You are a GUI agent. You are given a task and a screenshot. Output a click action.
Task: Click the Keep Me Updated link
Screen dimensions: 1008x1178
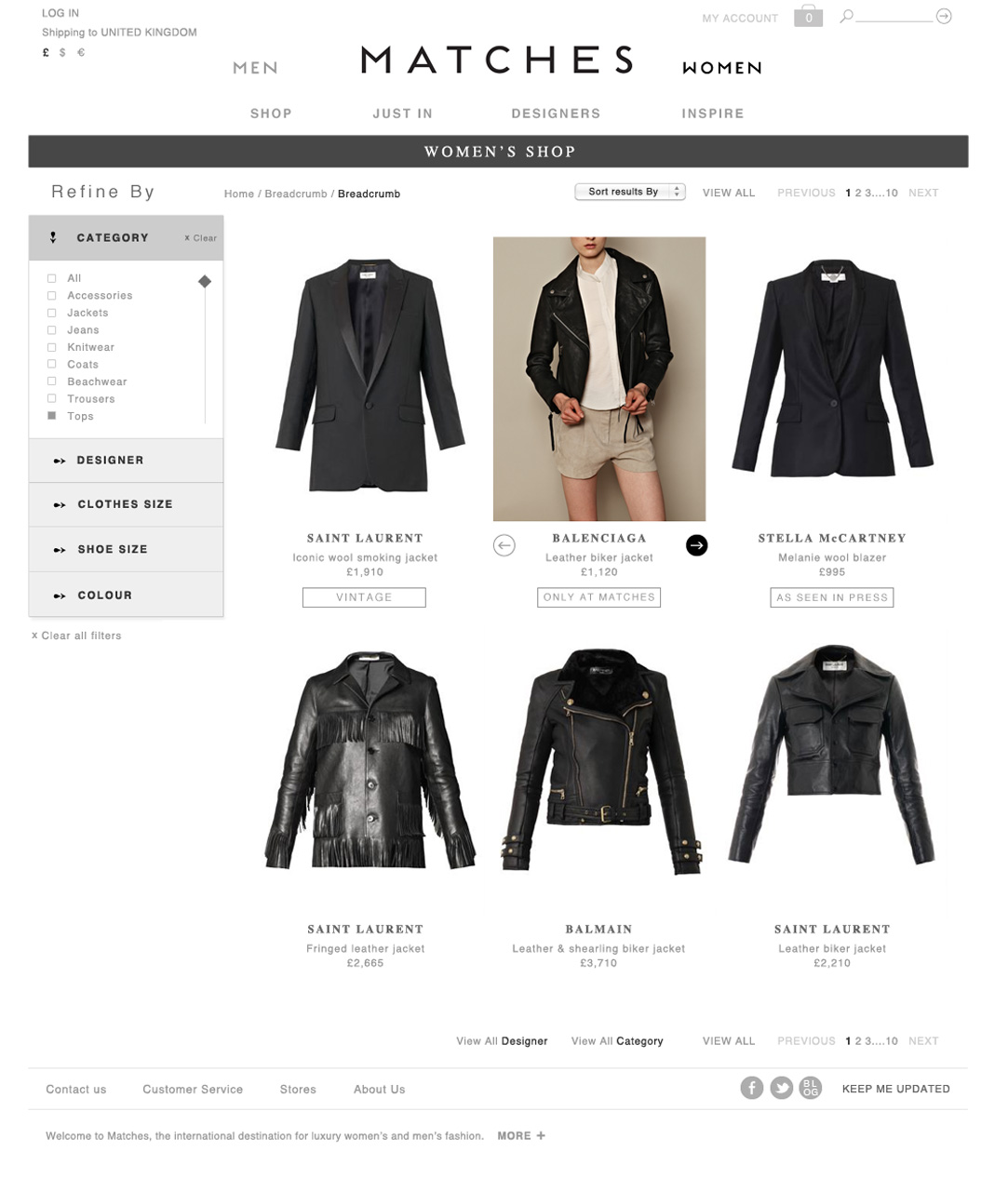pyautogui.click(x=895, y=1089)
